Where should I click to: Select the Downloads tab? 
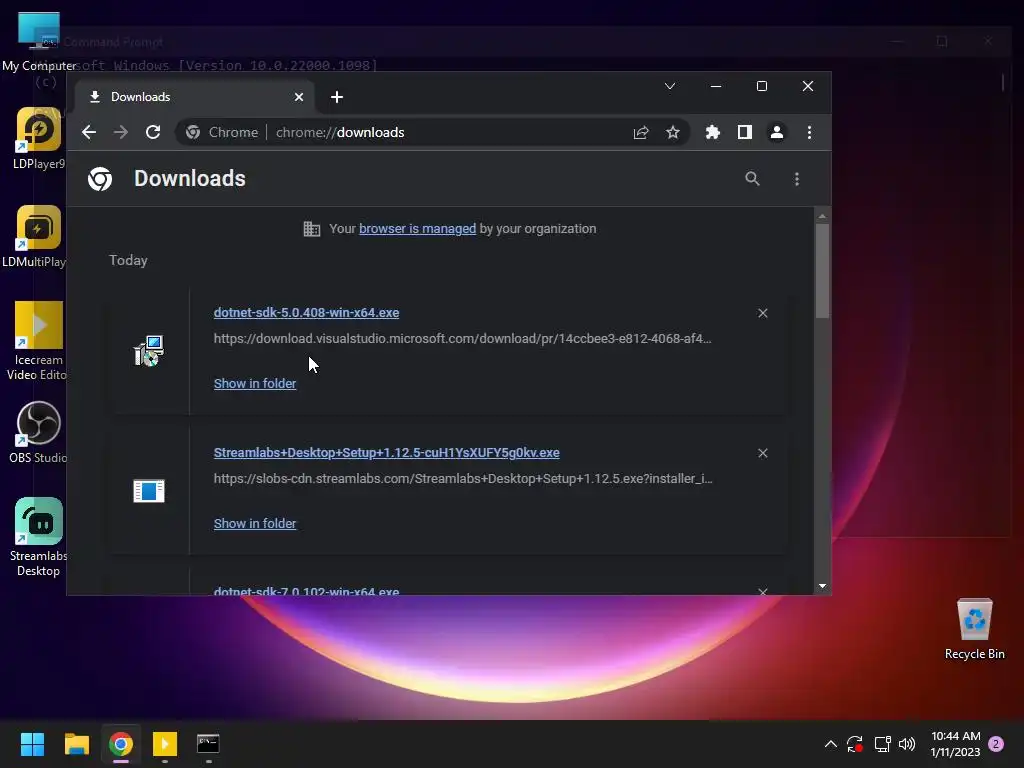[x=195, y=97]
